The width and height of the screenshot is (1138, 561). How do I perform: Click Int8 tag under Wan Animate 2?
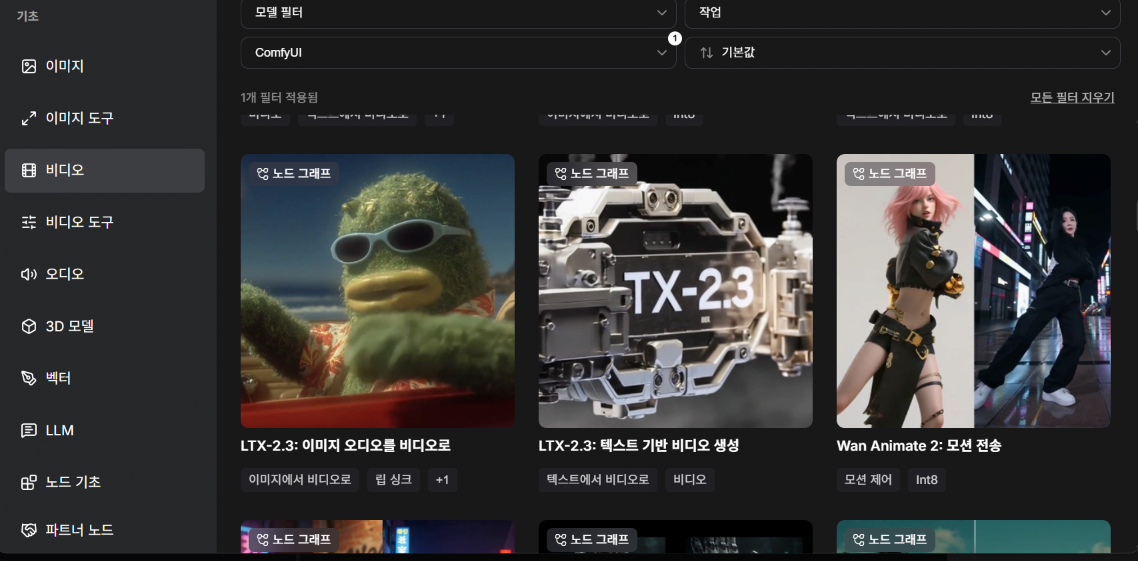927,480
